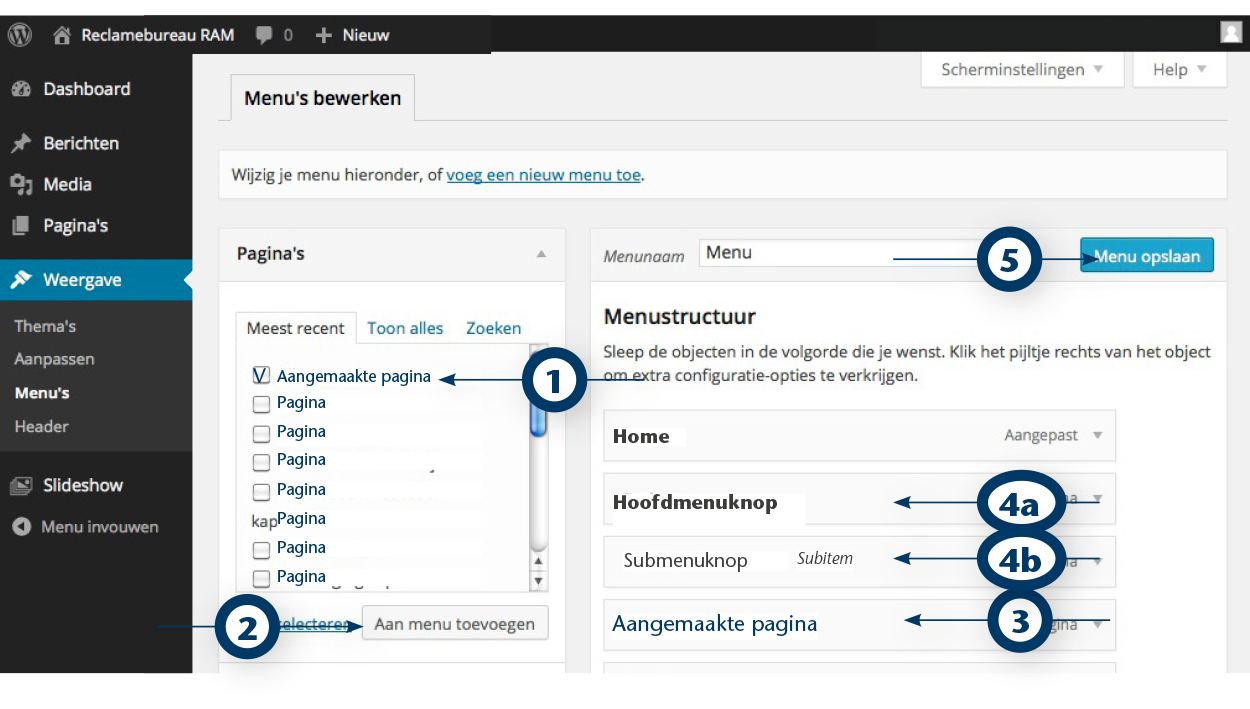Click the home icon beside Reclamebureau RAM

tap(62, 35)
